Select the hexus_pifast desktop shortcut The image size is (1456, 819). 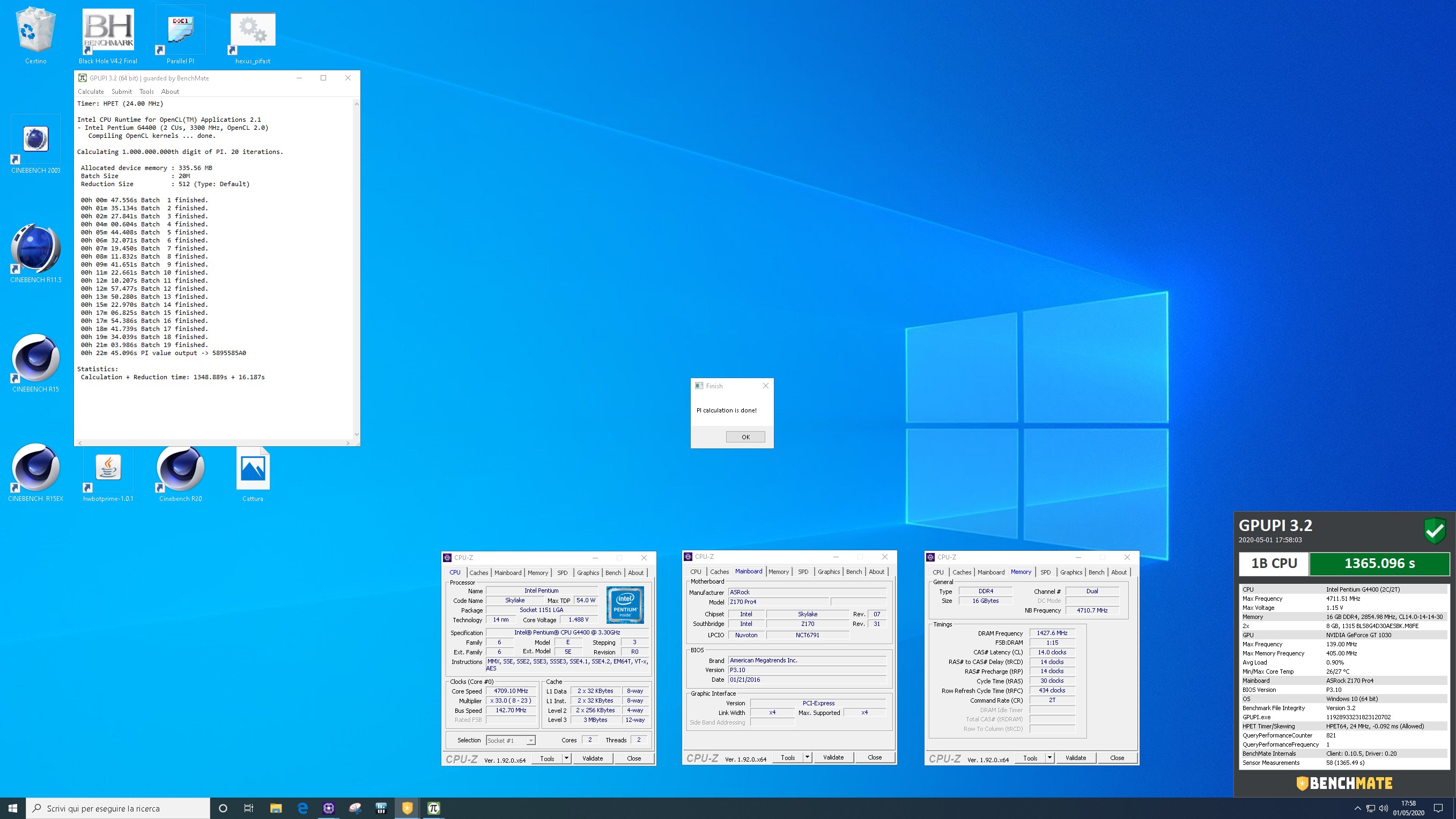[x=253, y=35]
